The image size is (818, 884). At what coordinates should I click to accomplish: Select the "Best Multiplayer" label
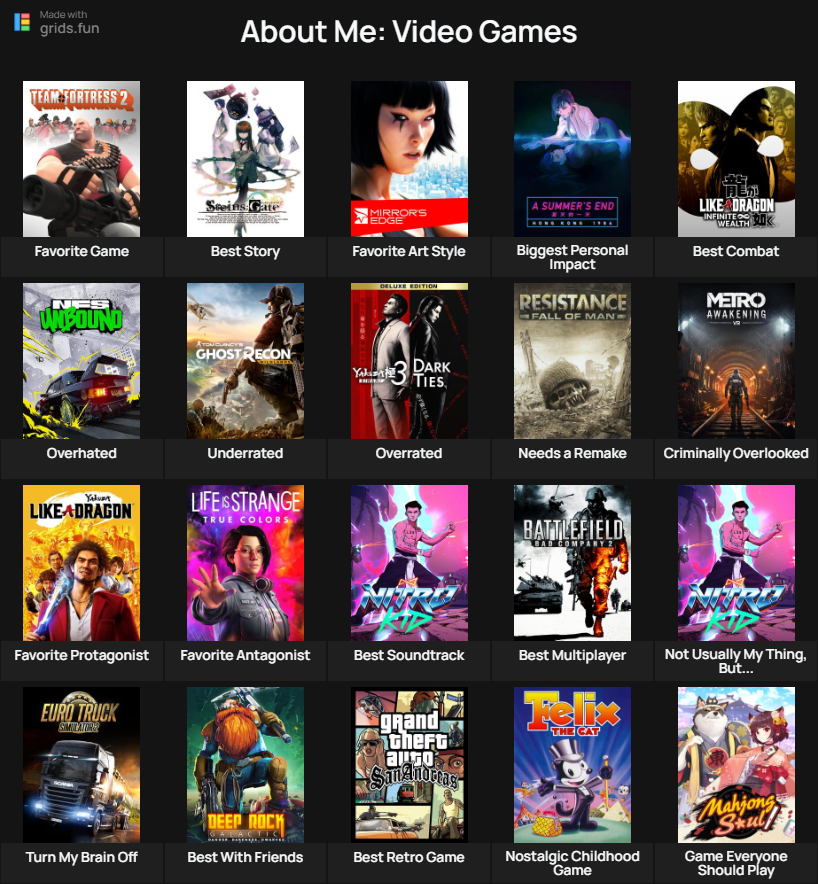click(x=572, y=655)
